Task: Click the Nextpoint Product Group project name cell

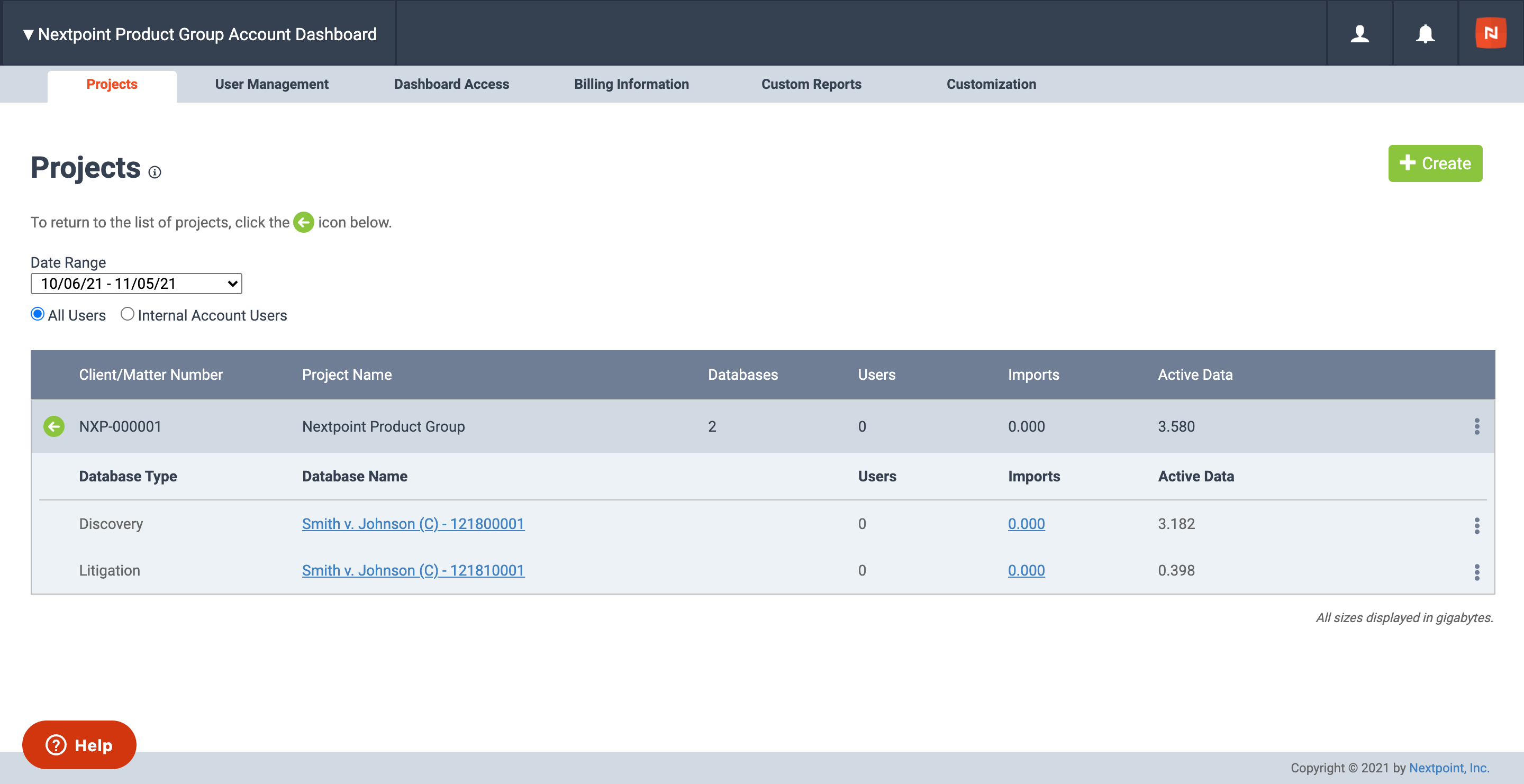Action: pyautogui.click(x=383, y=426)
